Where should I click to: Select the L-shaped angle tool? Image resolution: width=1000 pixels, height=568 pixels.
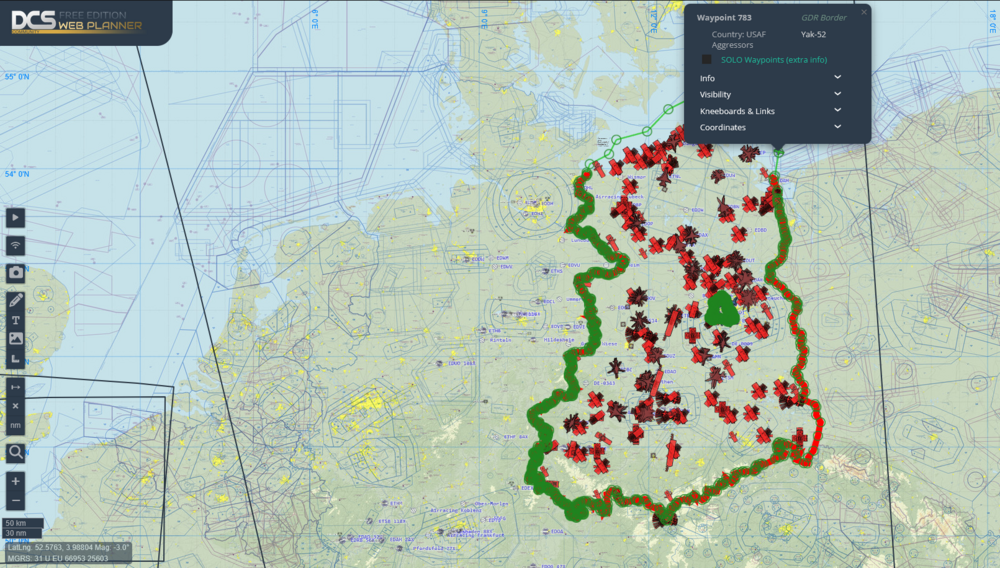tap(16, 359)
